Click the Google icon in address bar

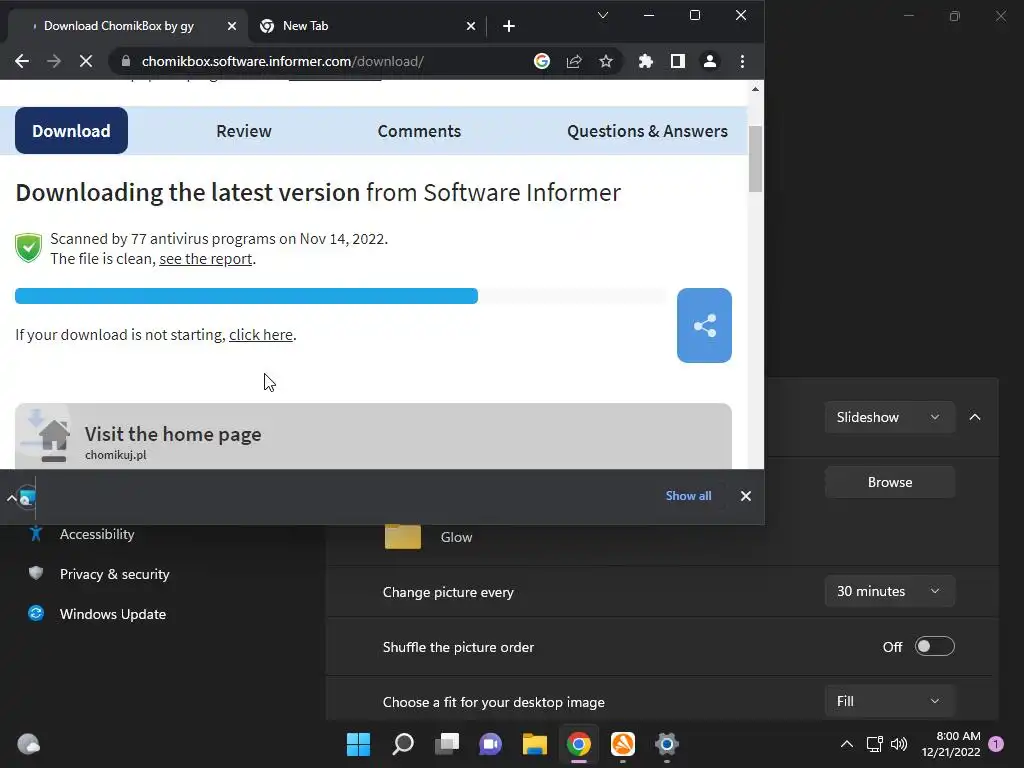point(541,61)
